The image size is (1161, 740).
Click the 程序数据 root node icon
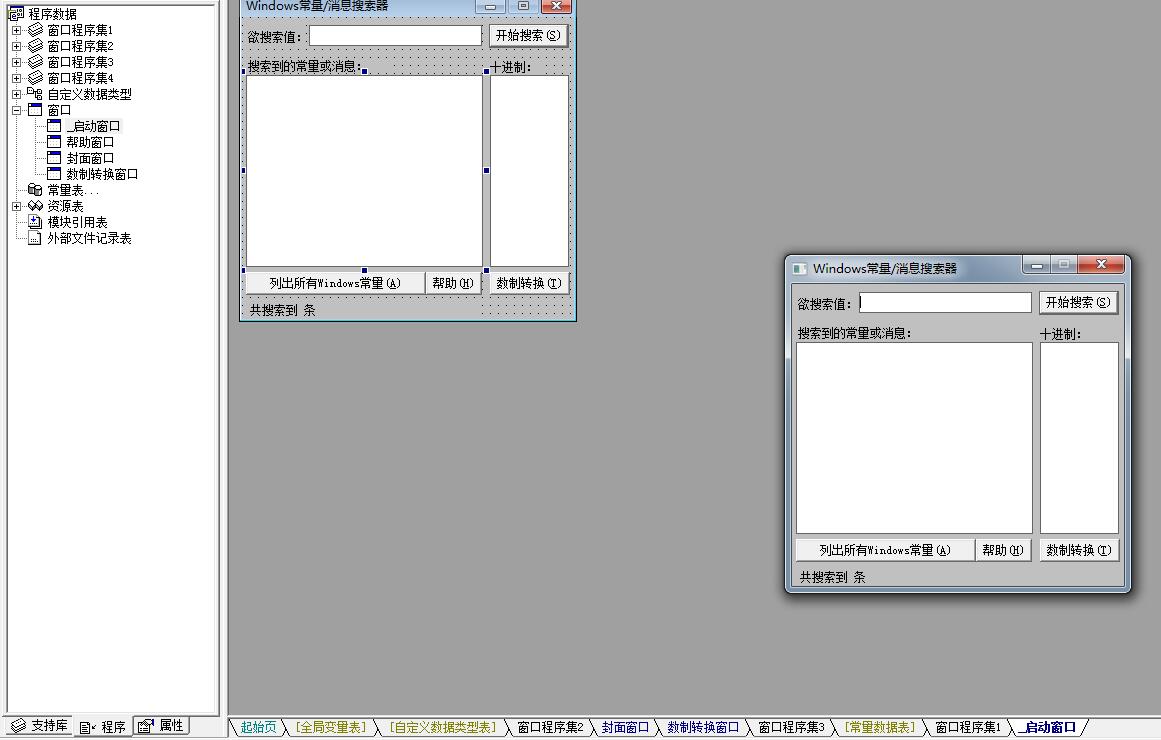pos(16,14)
